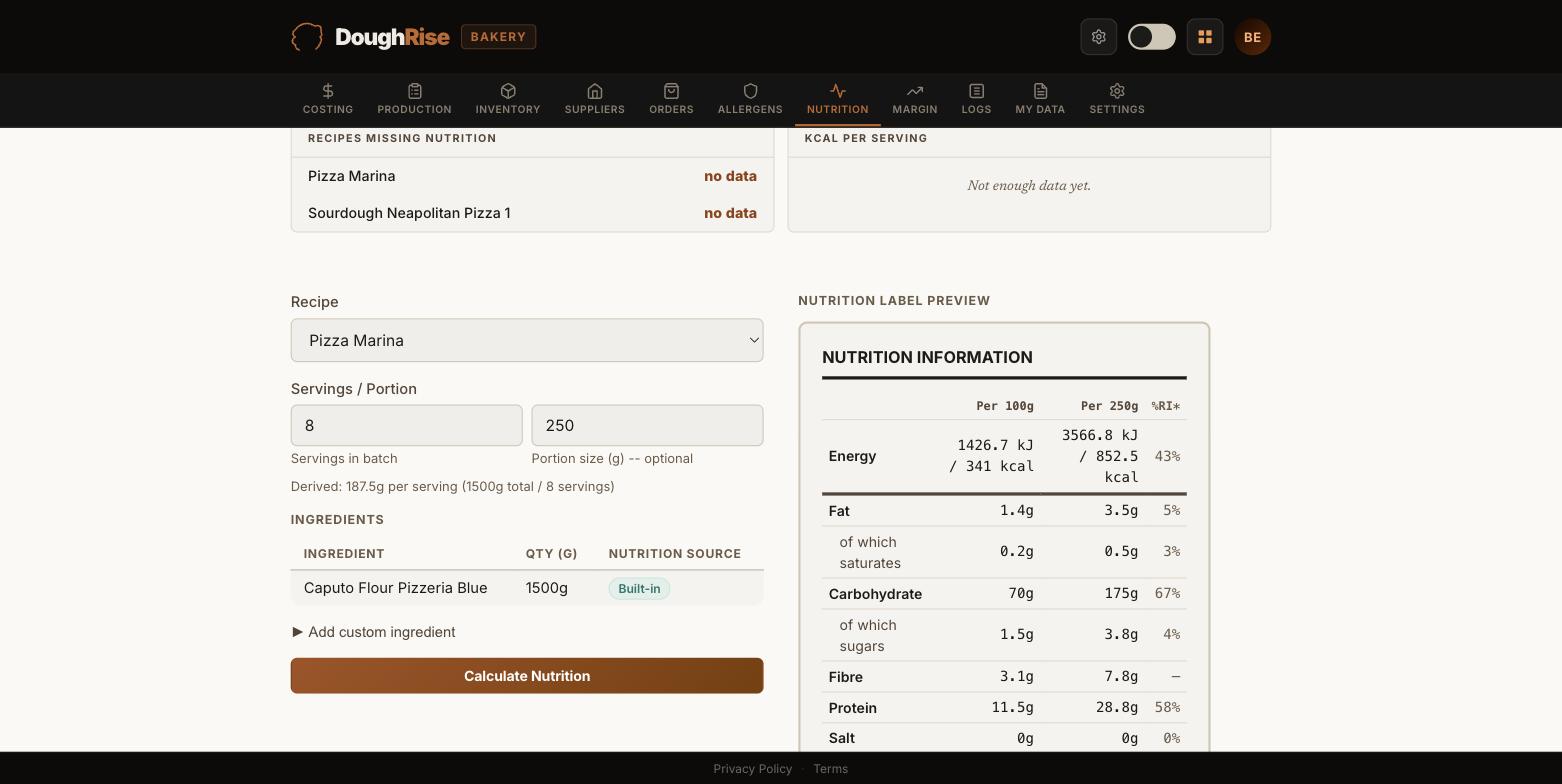The width and height of the screenshot is (1562, 784).
Task: Click the BAKERY badge
Action: [x=498, y=37]
